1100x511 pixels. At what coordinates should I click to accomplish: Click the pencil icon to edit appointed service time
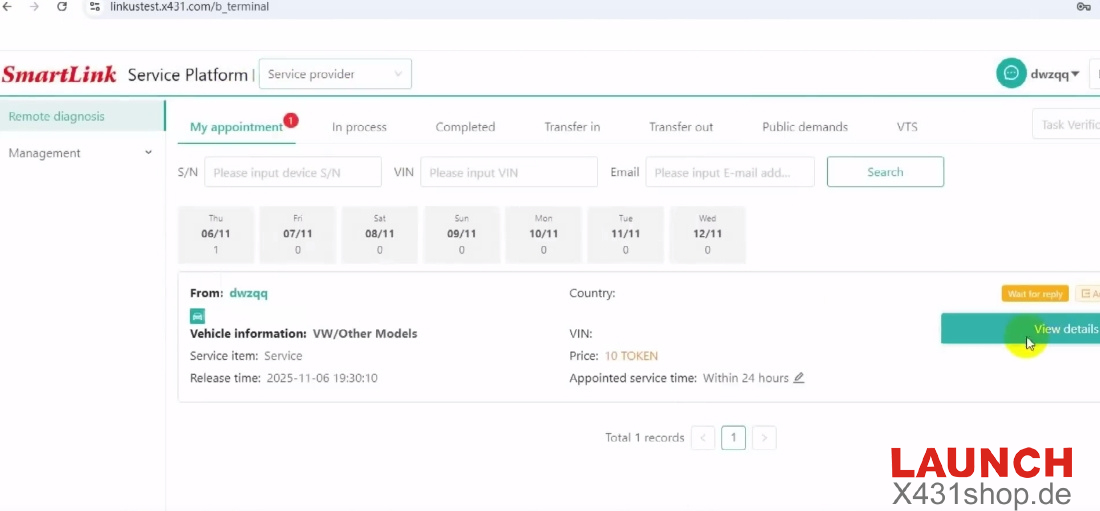[799, 378]
